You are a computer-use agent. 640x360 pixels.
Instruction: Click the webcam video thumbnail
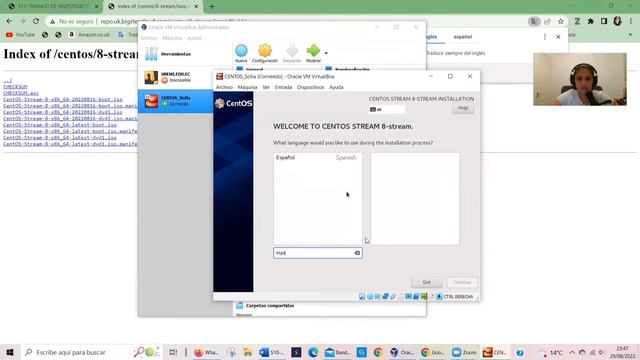tap(580, 79)
